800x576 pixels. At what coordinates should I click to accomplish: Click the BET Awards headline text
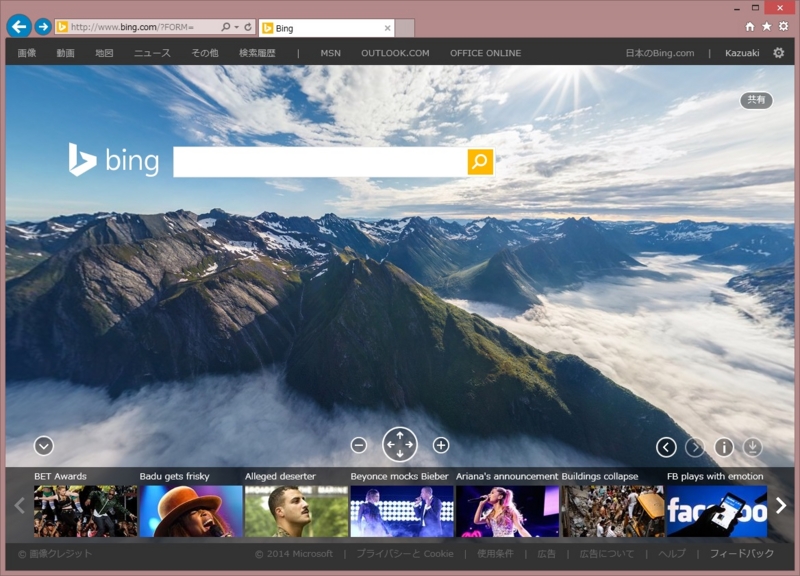[x=60, y=476]
